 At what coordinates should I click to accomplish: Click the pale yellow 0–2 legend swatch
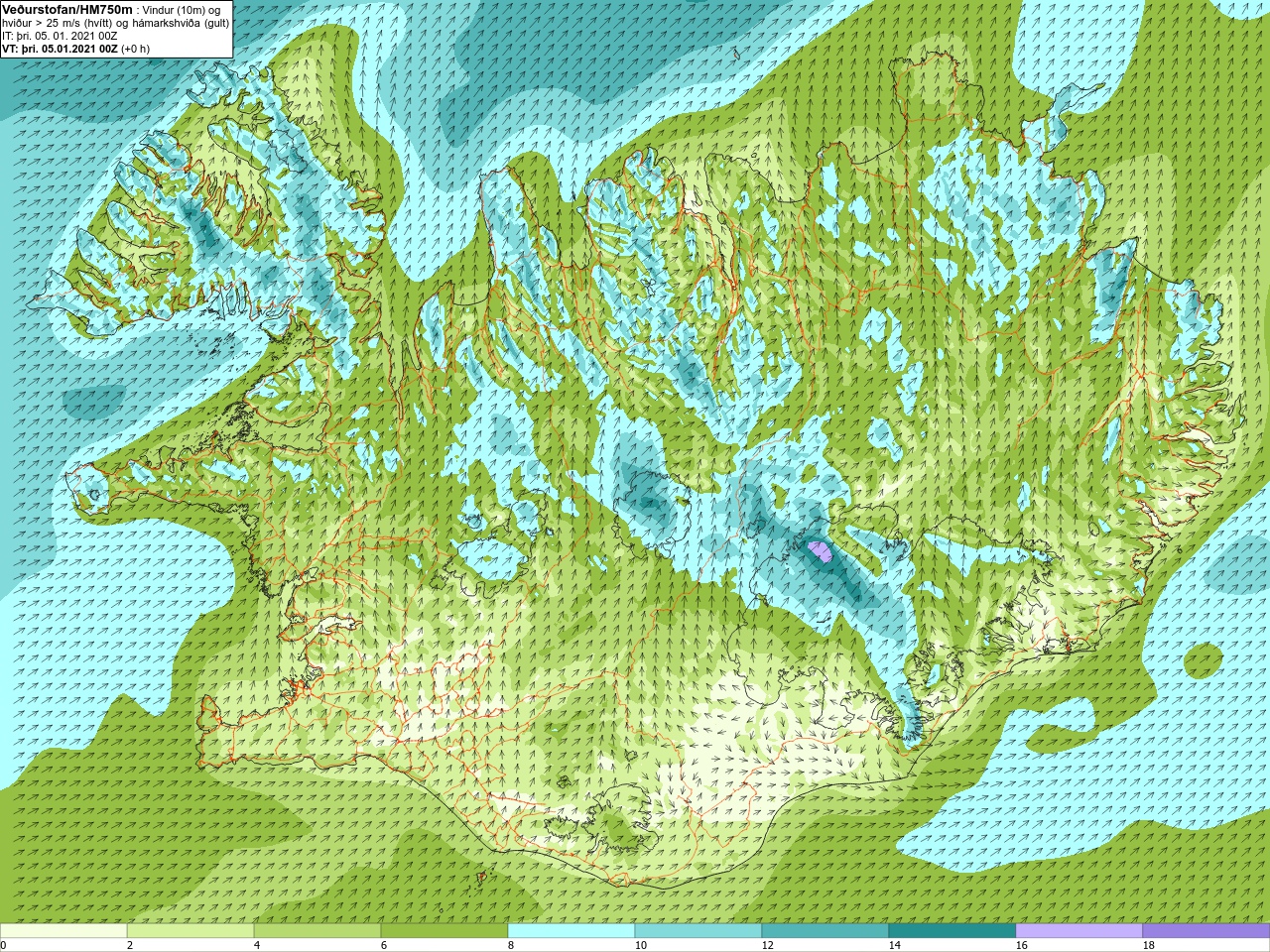pos(63,931)
